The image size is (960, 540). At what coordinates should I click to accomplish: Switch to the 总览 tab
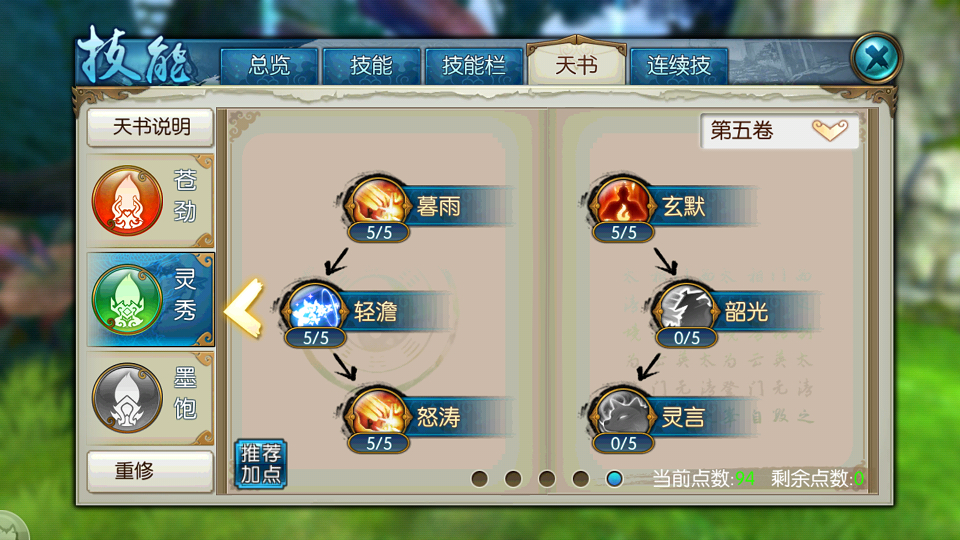click(269, 66)
